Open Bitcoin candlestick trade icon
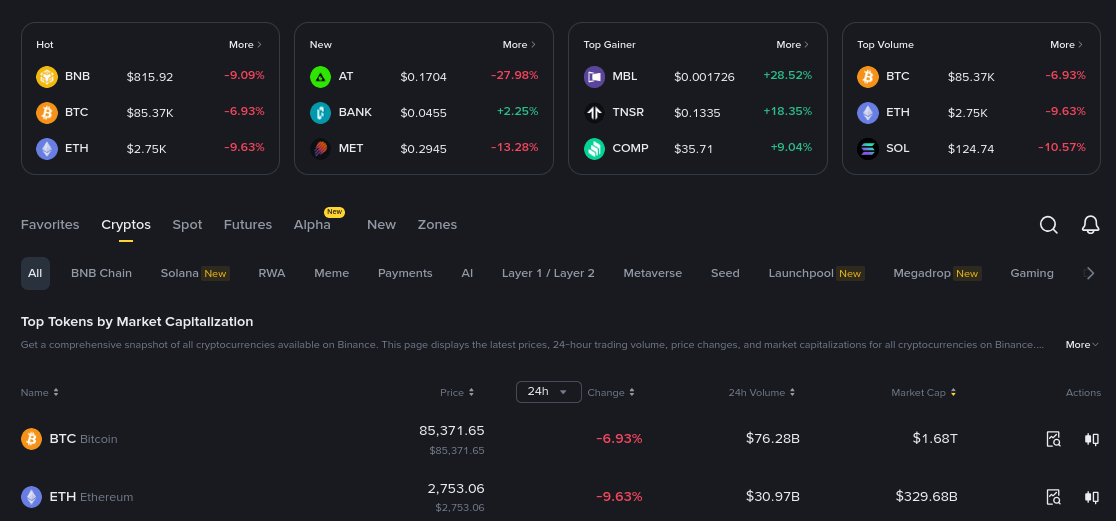The height and width of the screenshot is (521, 1116). (1091, 439)
